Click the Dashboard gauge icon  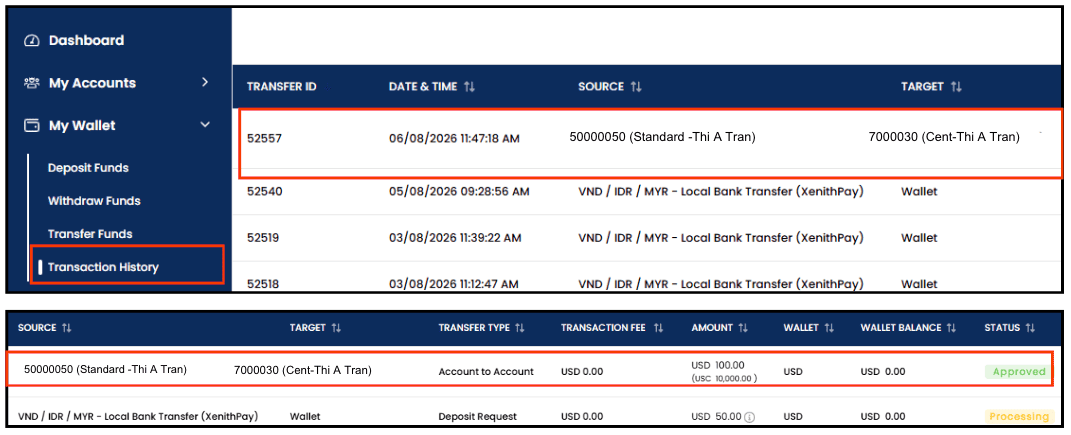click(31, 41)
